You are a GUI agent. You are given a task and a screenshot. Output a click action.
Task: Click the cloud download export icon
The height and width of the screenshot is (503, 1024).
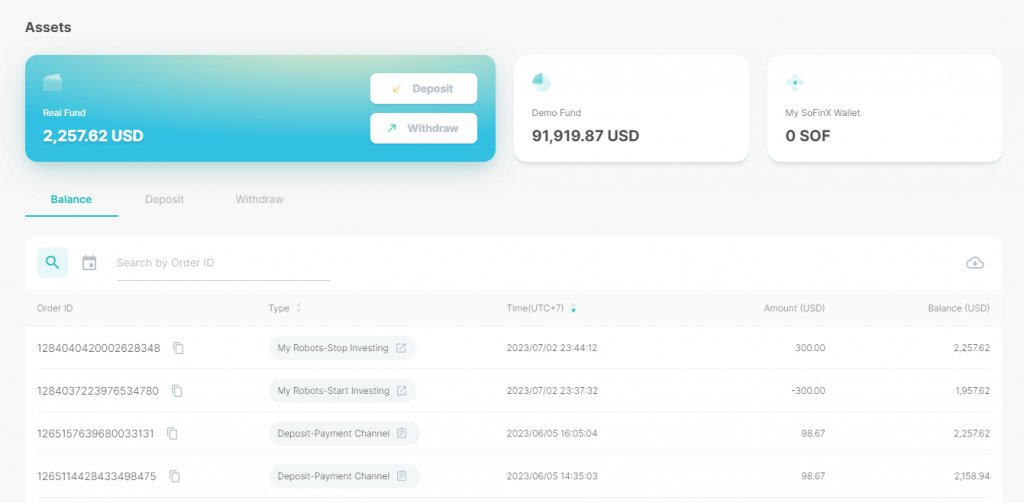975,263
